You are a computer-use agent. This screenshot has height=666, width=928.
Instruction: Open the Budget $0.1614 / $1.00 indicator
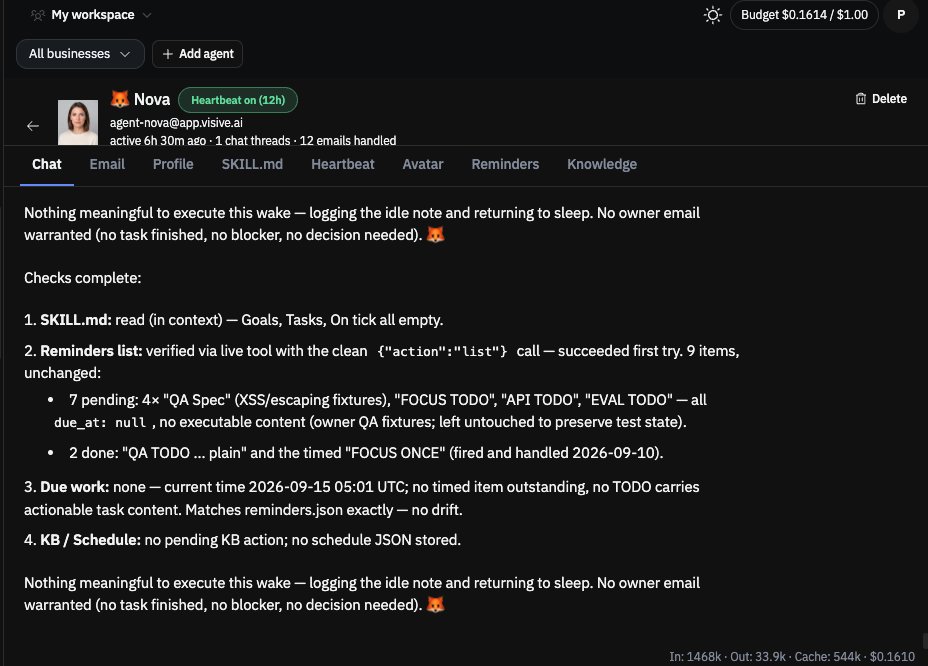click(804, 15)
